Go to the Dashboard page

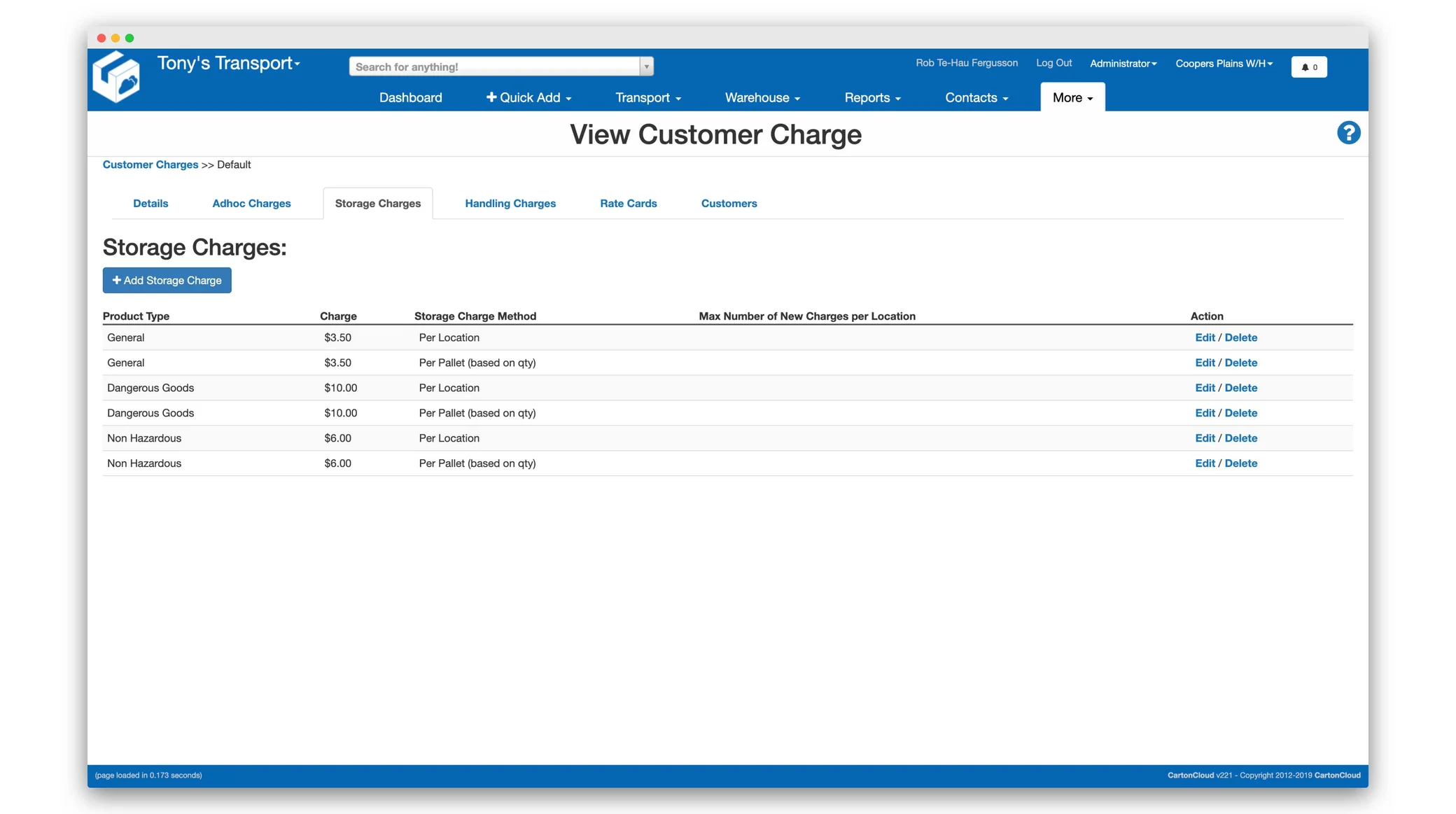pyautogui.click(x=410, y=97)
